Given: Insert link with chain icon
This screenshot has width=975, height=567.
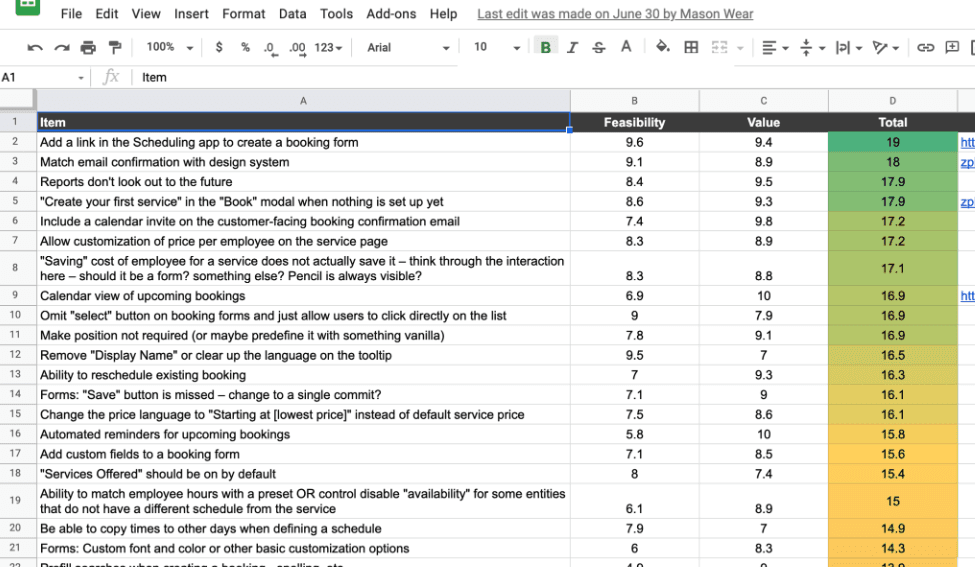Looking at the screenshot, I should click(925, 47).
